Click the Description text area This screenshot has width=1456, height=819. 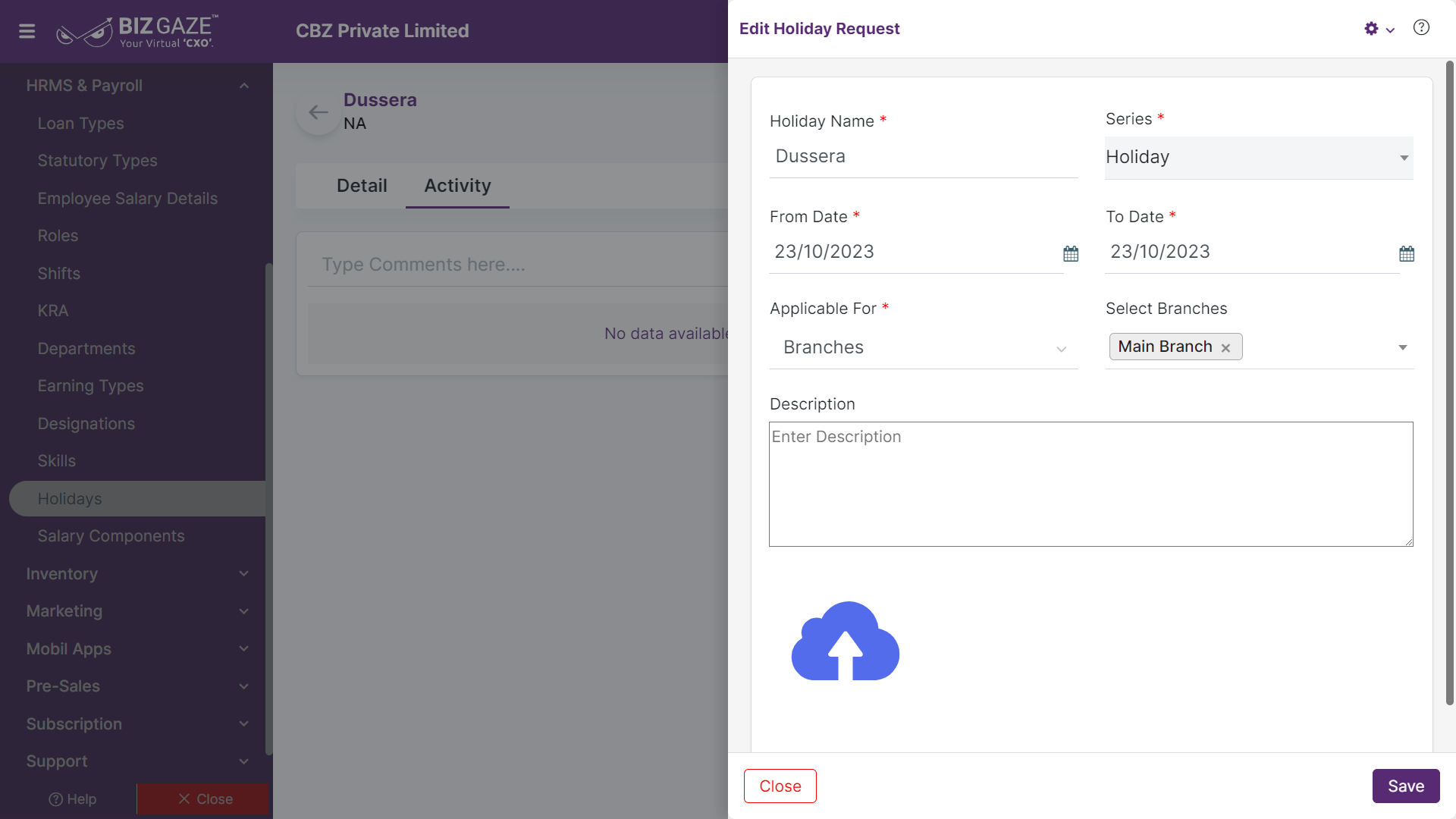[1090, 484]
